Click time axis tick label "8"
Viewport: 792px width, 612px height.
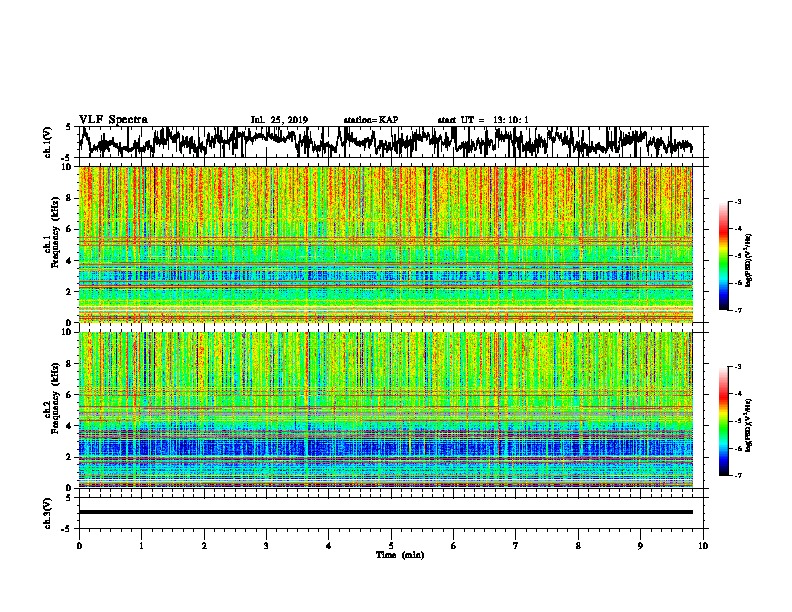[578, 545]
